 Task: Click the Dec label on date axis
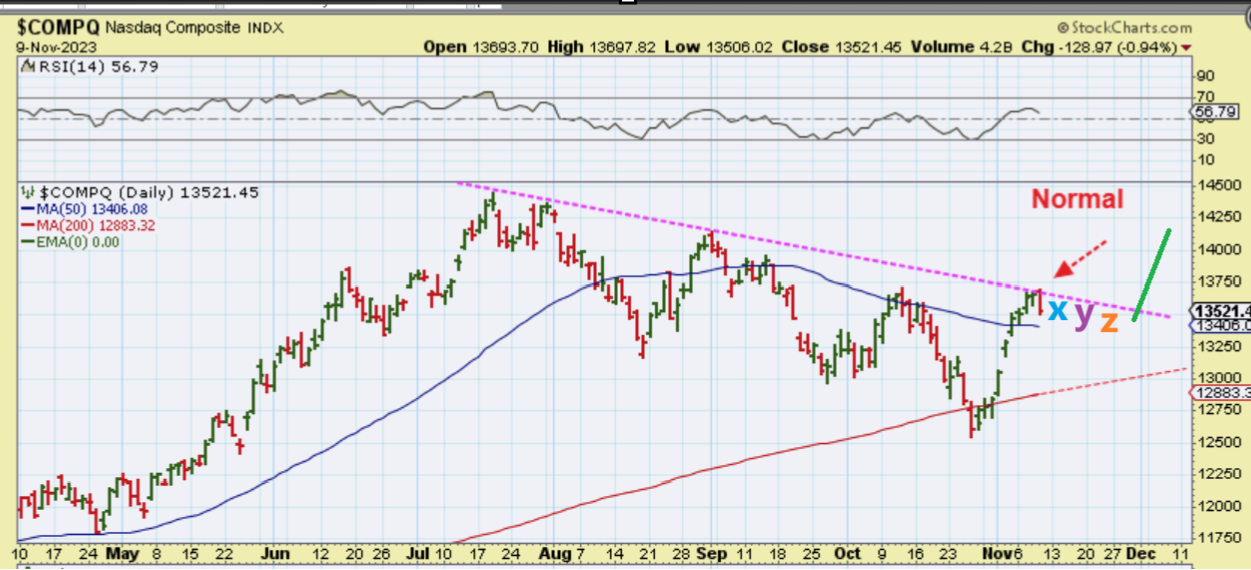(1140, 553)
